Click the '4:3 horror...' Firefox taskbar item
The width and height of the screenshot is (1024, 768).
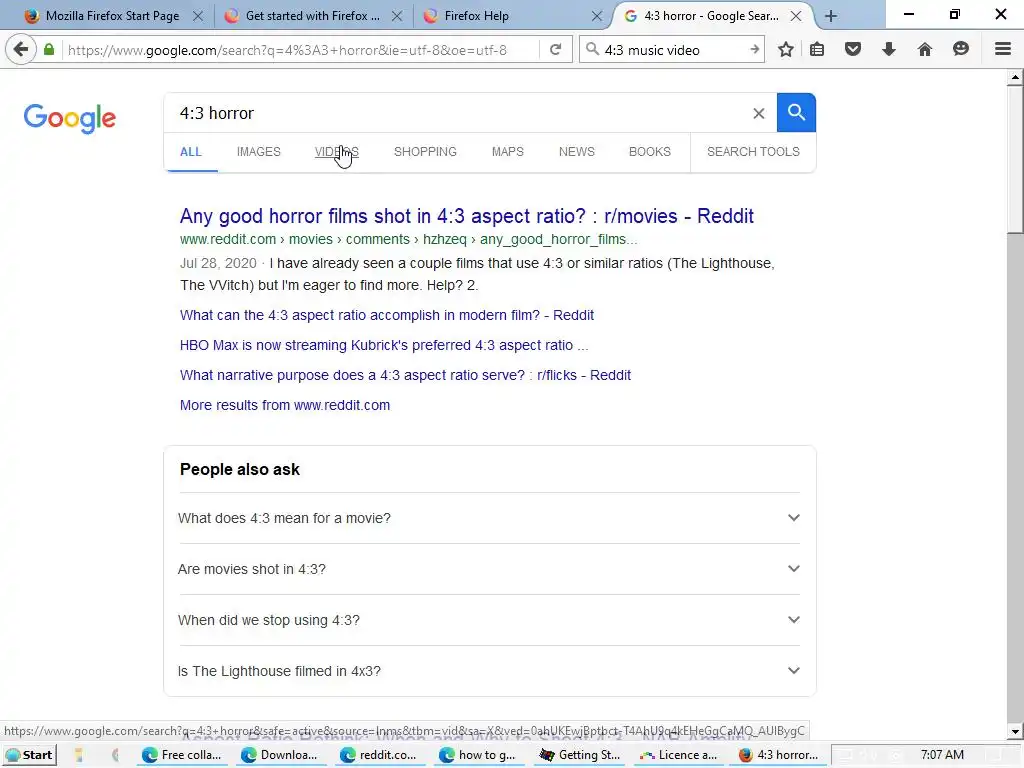[x=780, y=755]
